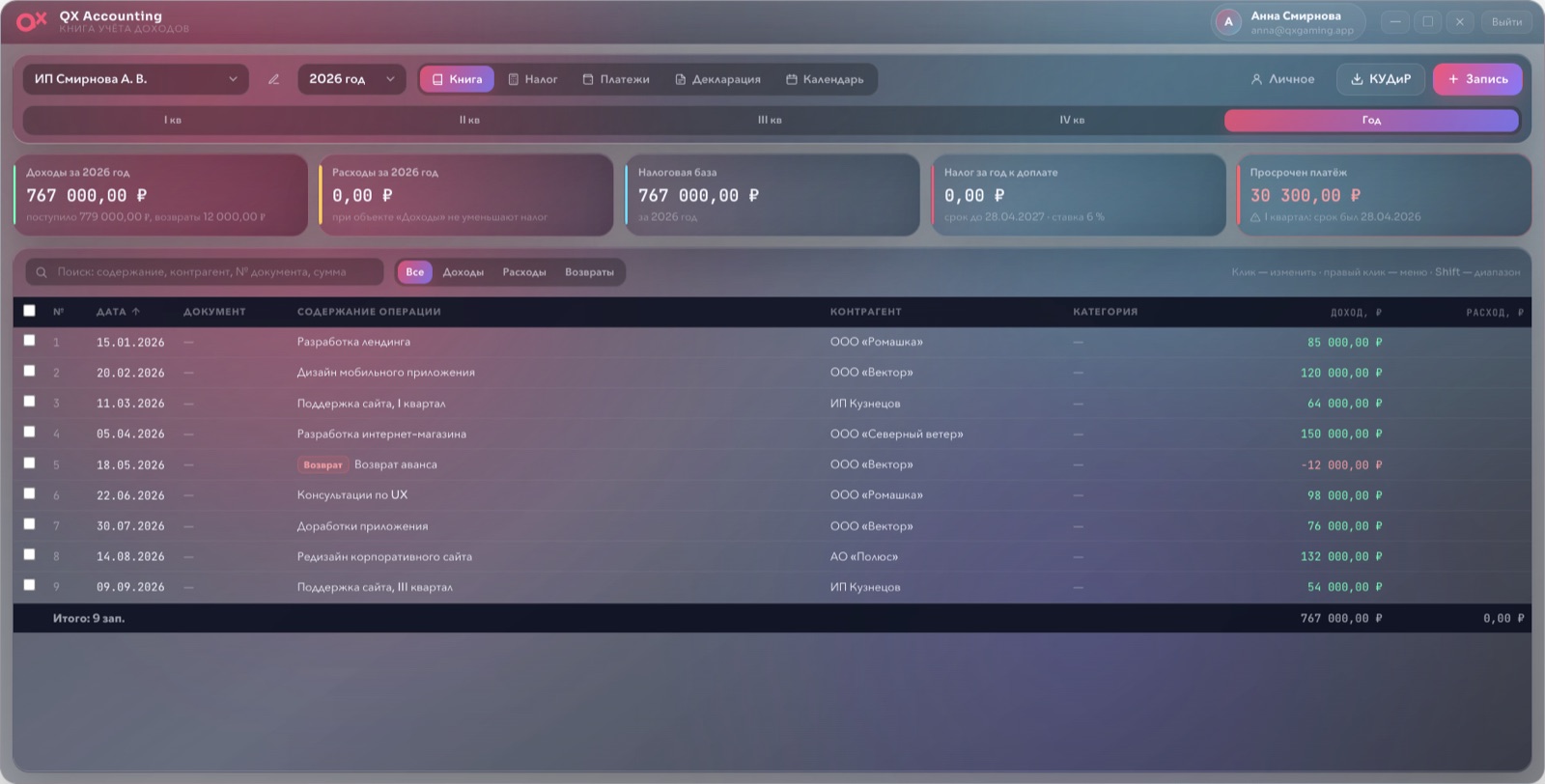
Task: Check the Поддержка сайта, III квартал row checkbox
Action: pos(29,584)
